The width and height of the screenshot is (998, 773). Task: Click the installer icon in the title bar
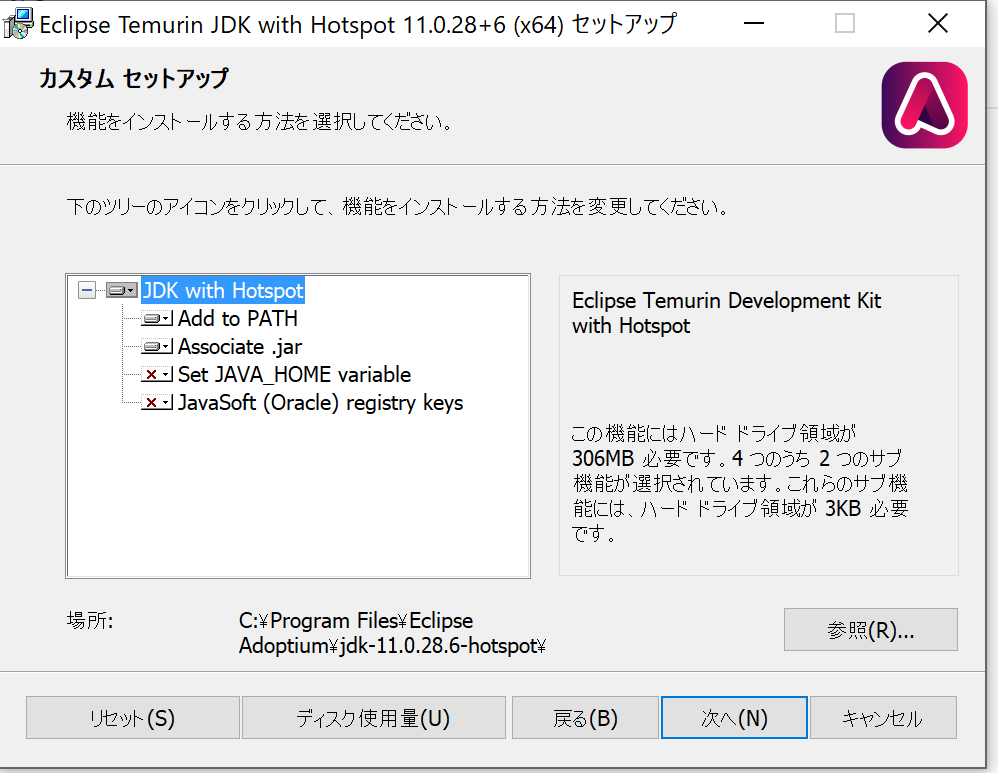click(18, 24)
